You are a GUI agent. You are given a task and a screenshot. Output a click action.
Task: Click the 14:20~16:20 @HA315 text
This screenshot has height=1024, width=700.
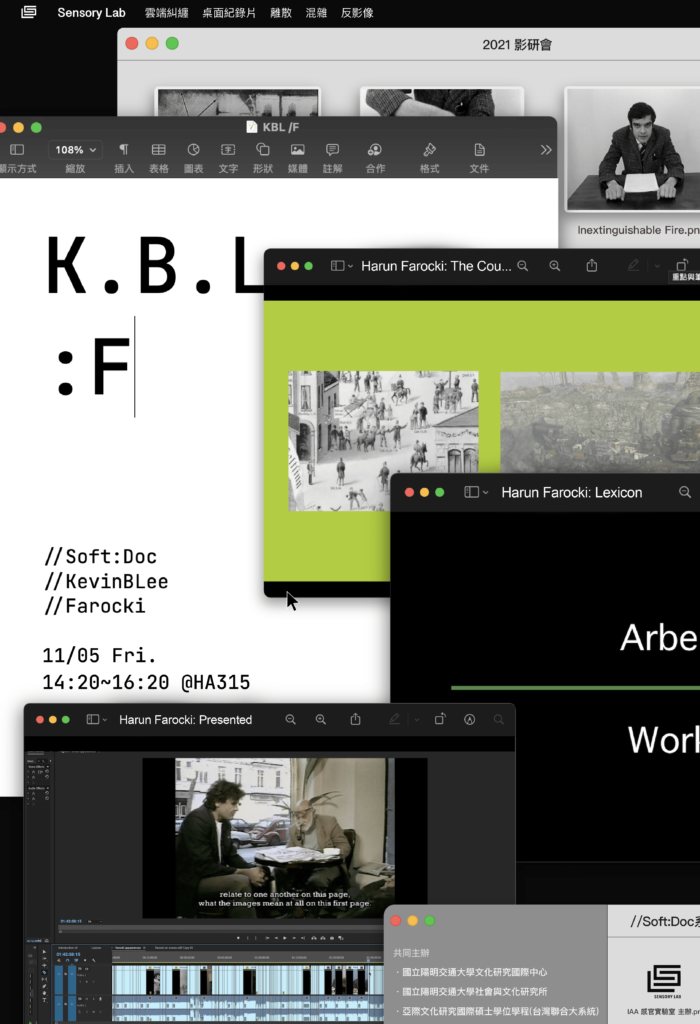[146, 682]
